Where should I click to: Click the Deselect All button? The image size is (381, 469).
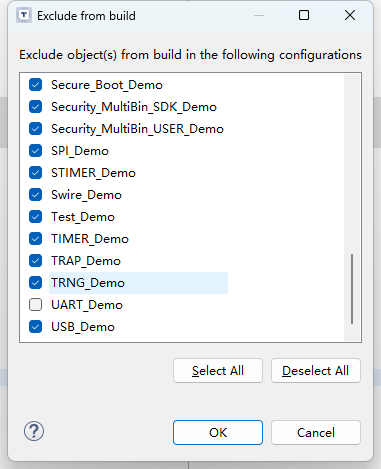[316, 371]
